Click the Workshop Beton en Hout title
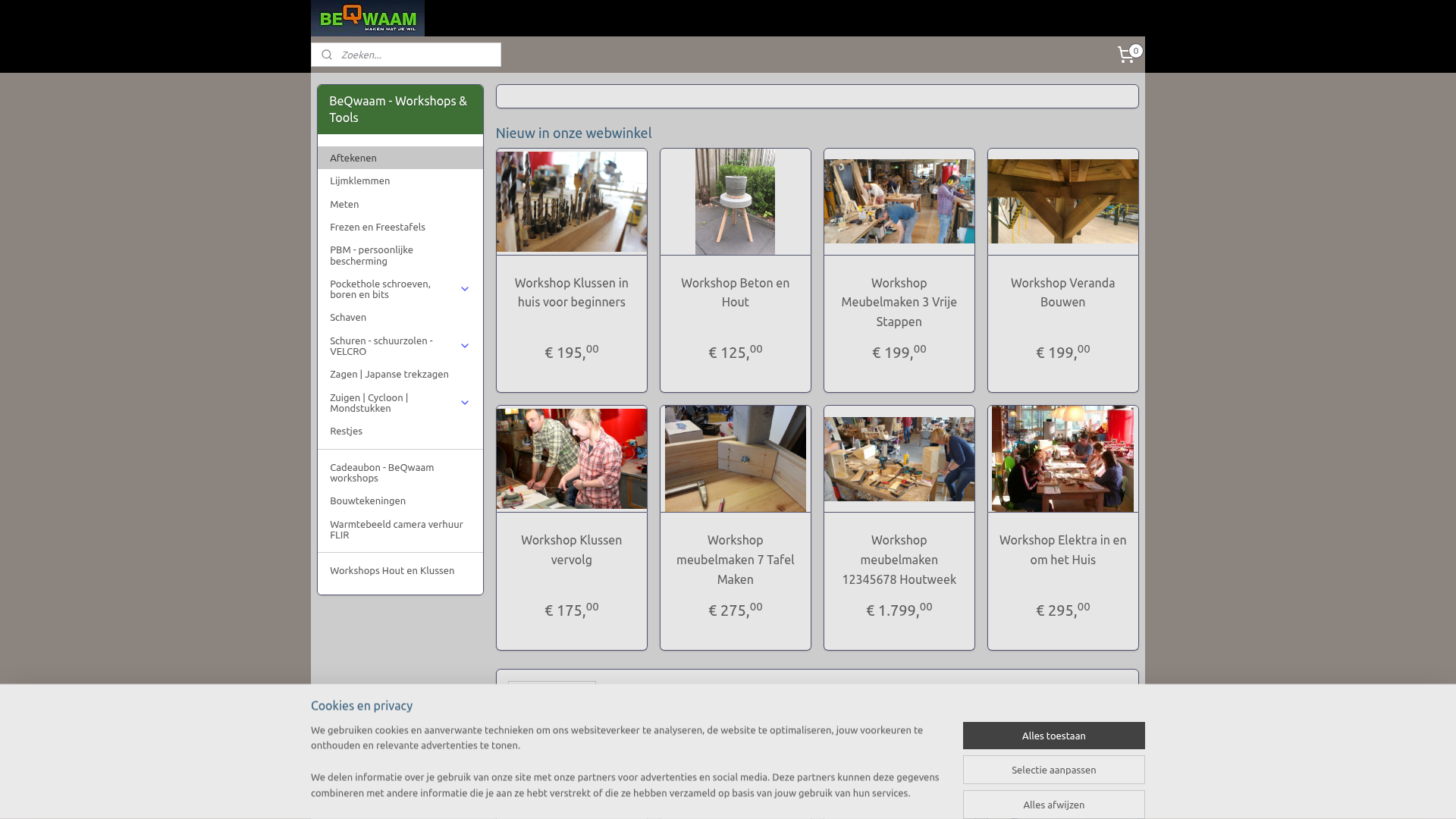This screenshot has height=819, width=1456. tap(736, 292)
